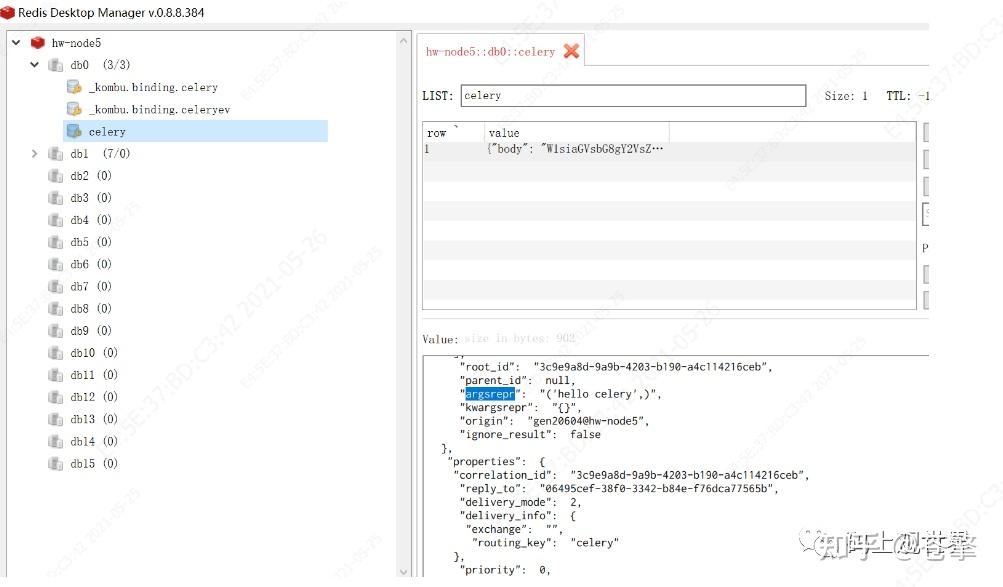Click the _kombu.binding.celeryev key icon
Image resolution: width=1003 pixels, height=587 pixels.
pyautogui.click(x=74, y=109)
